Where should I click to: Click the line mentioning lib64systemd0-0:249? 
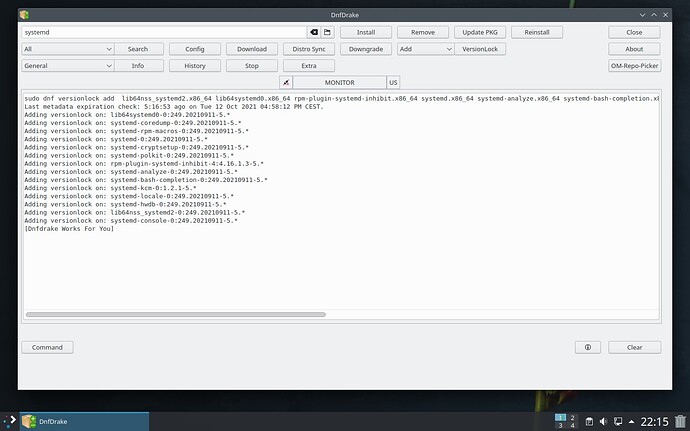point(127,115)
